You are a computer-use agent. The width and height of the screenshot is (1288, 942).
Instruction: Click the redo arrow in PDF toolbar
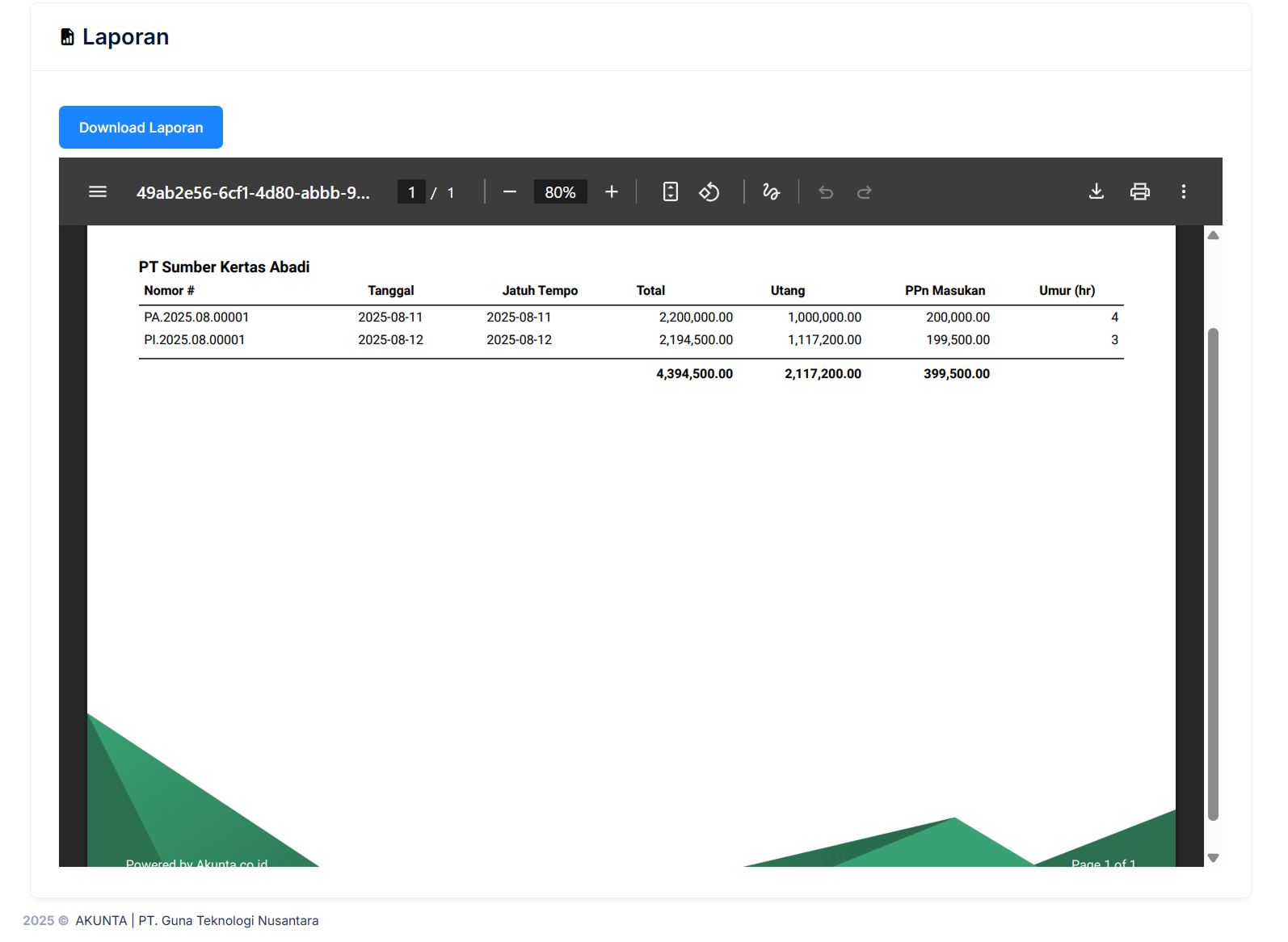[x=865, y=192]
